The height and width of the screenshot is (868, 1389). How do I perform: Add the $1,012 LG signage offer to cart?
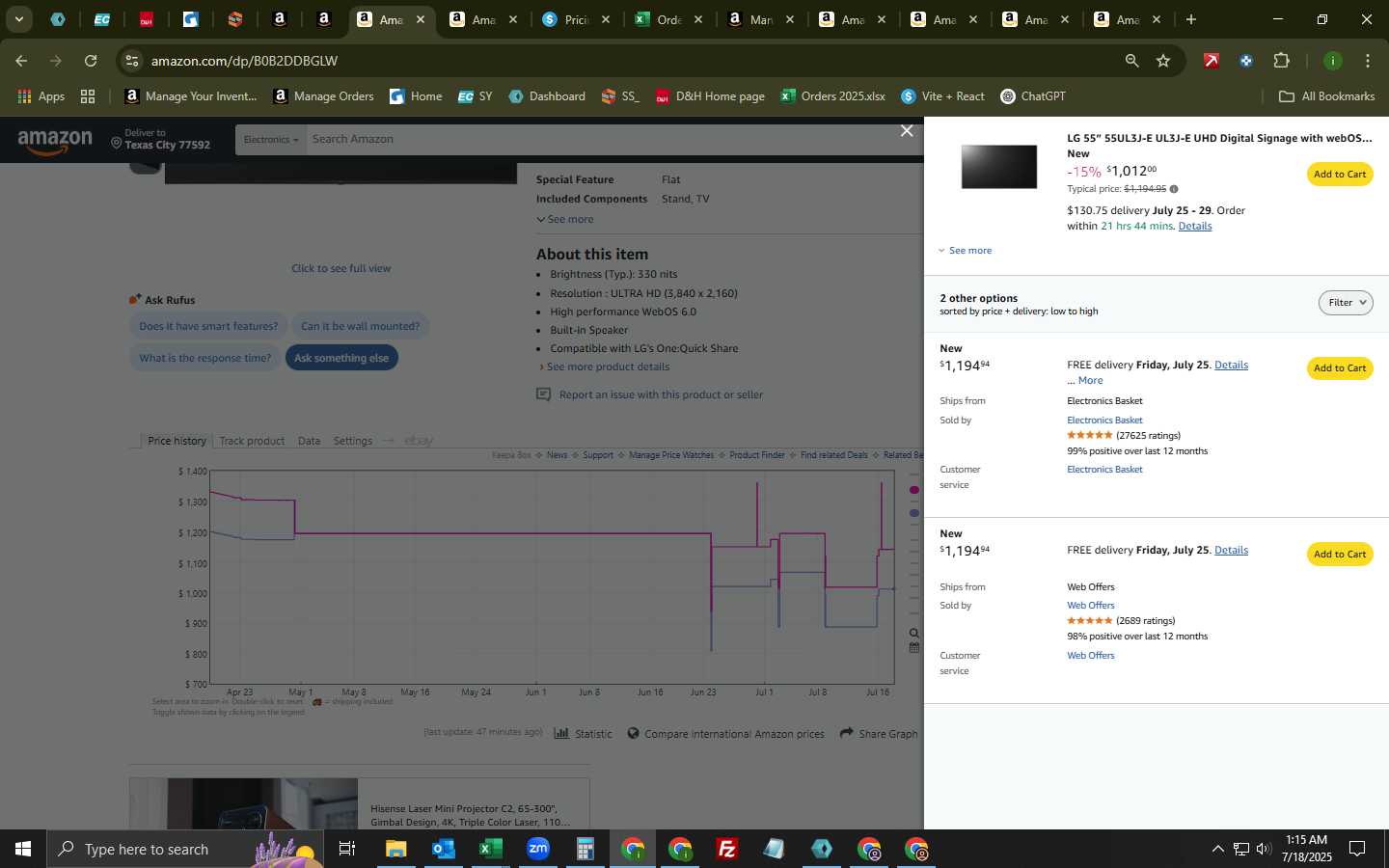pos(1340,175)
